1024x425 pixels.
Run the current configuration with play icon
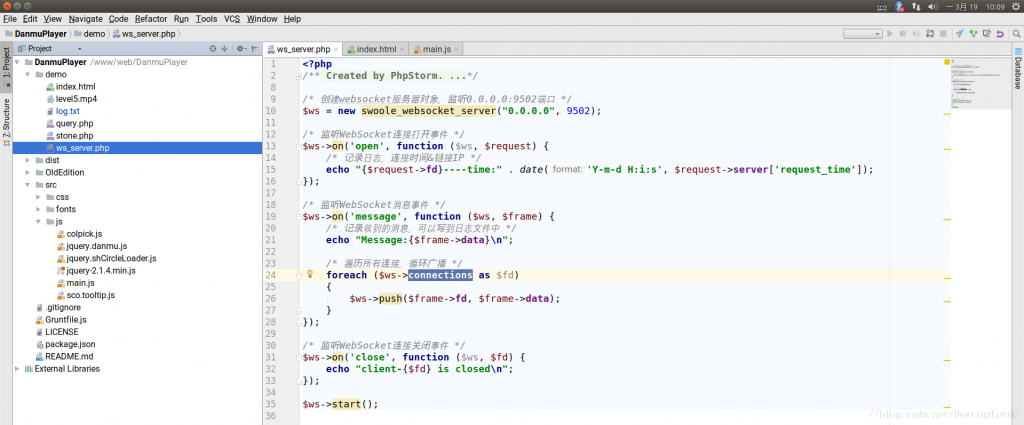click(x=889, y=33)
